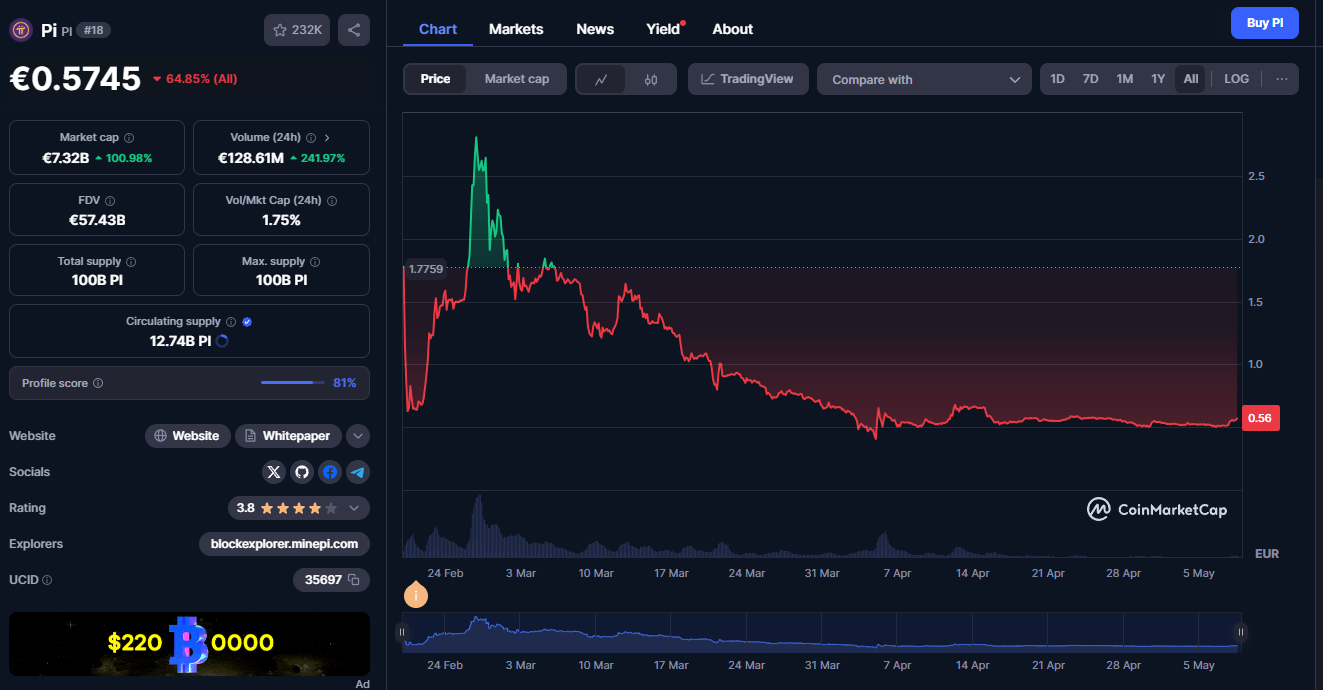Click Profile score info icon

coord(98,383)
